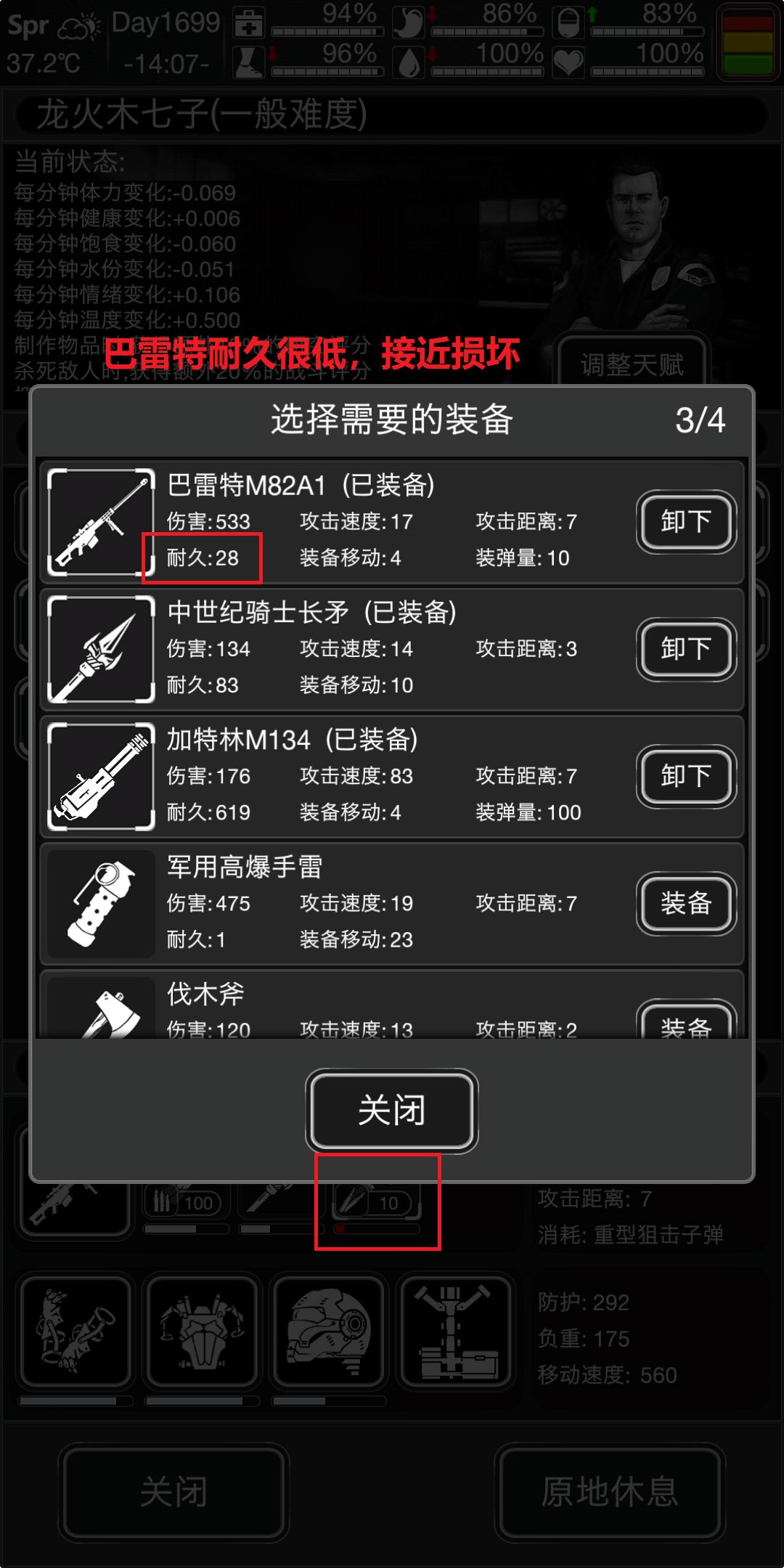Tap the Barrett M82A1 sniper rifle icon
The image size is (784, 1568).
tap(101, 522)
